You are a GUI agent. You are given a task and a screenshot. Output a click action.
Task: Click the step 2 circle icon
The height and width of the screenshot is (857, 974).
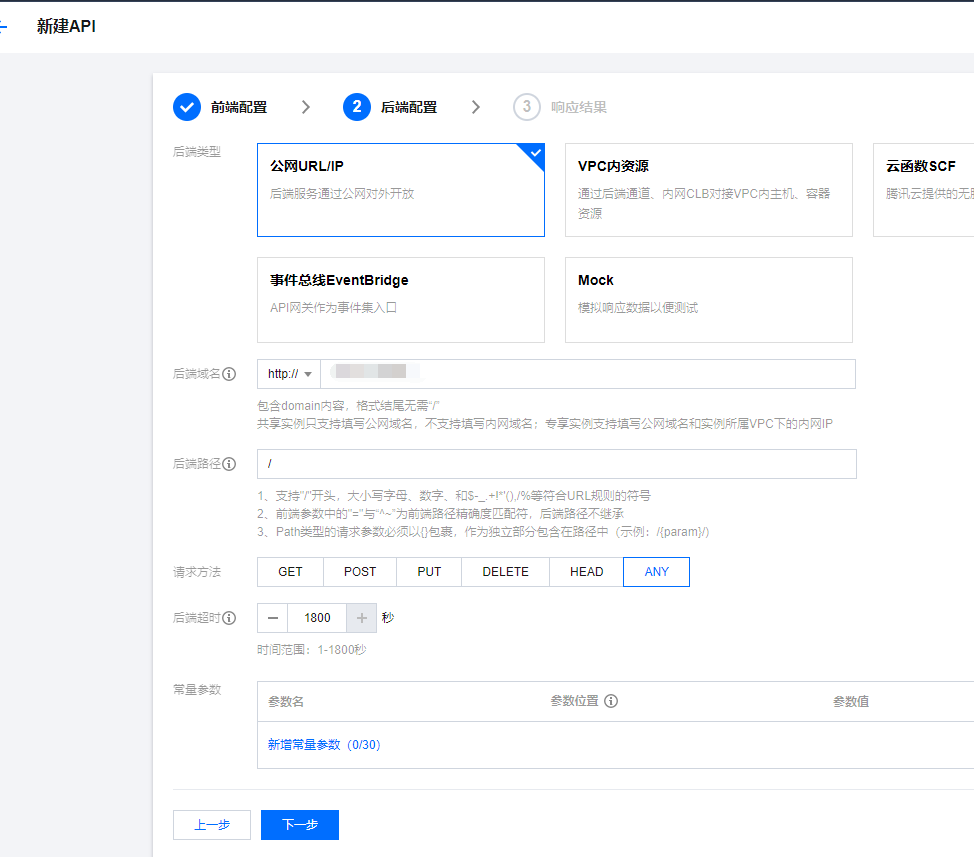357,107
